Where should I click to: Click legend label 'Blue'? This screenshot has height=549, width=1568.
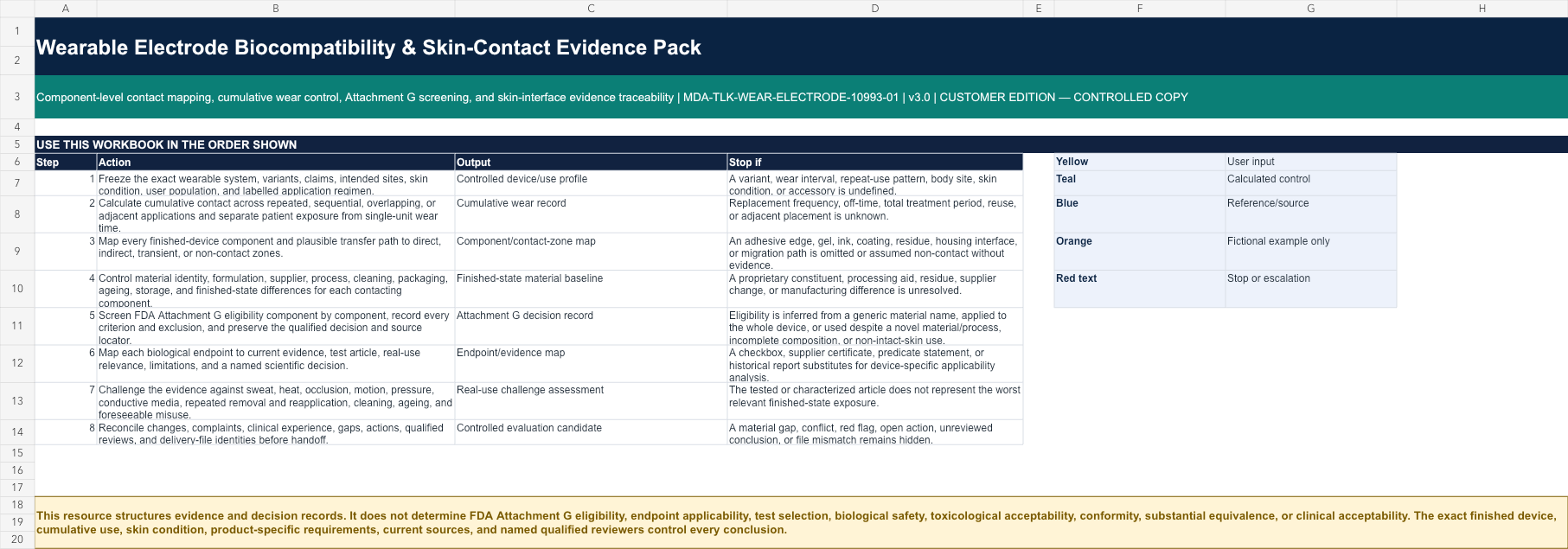[x=1140, y=214]
